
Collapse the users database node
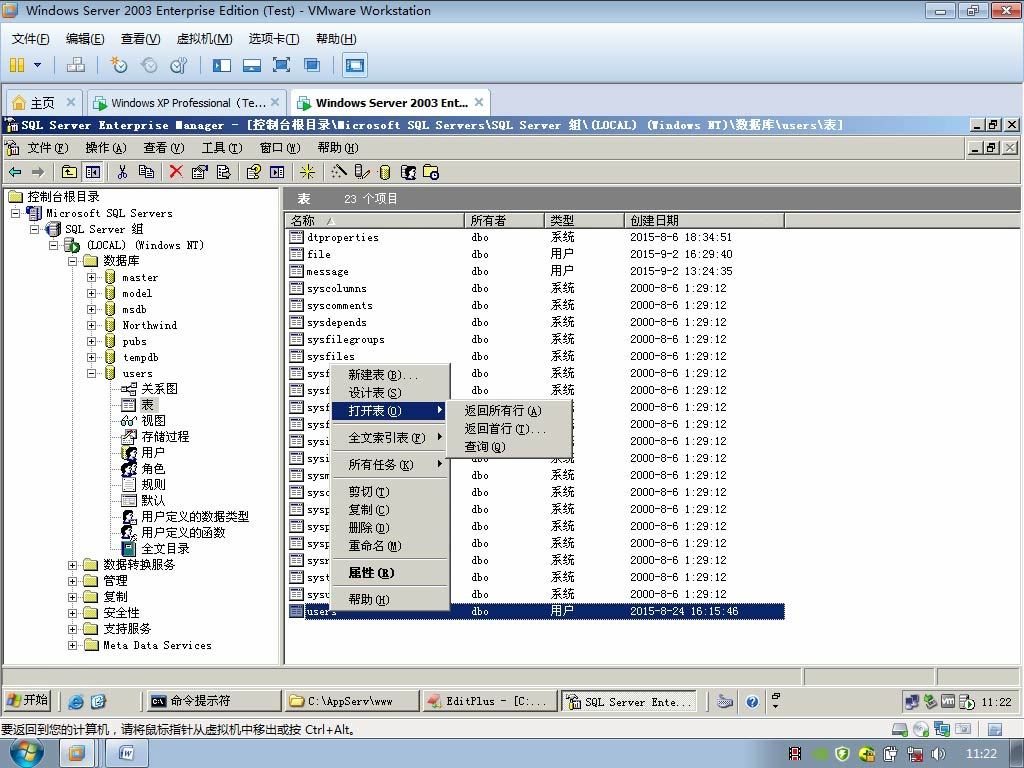click(x=91, y=374)
